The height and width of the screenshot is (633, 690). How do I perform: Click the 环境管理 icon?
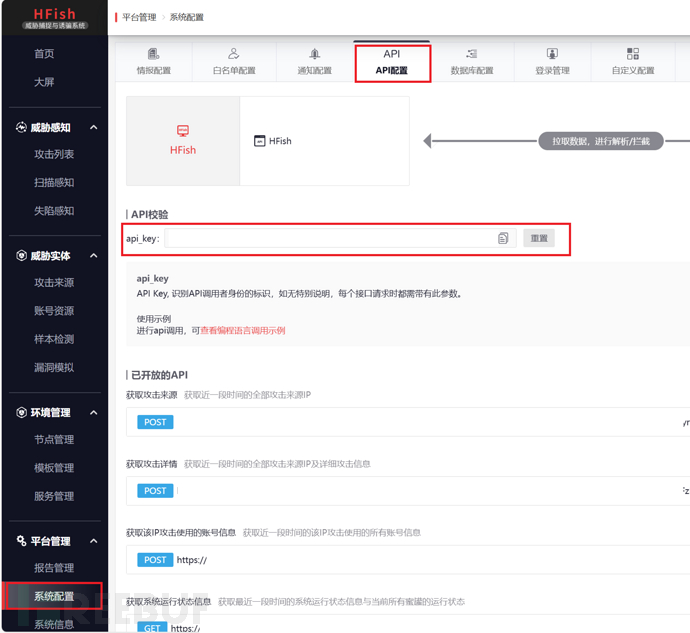pos(21,412)
